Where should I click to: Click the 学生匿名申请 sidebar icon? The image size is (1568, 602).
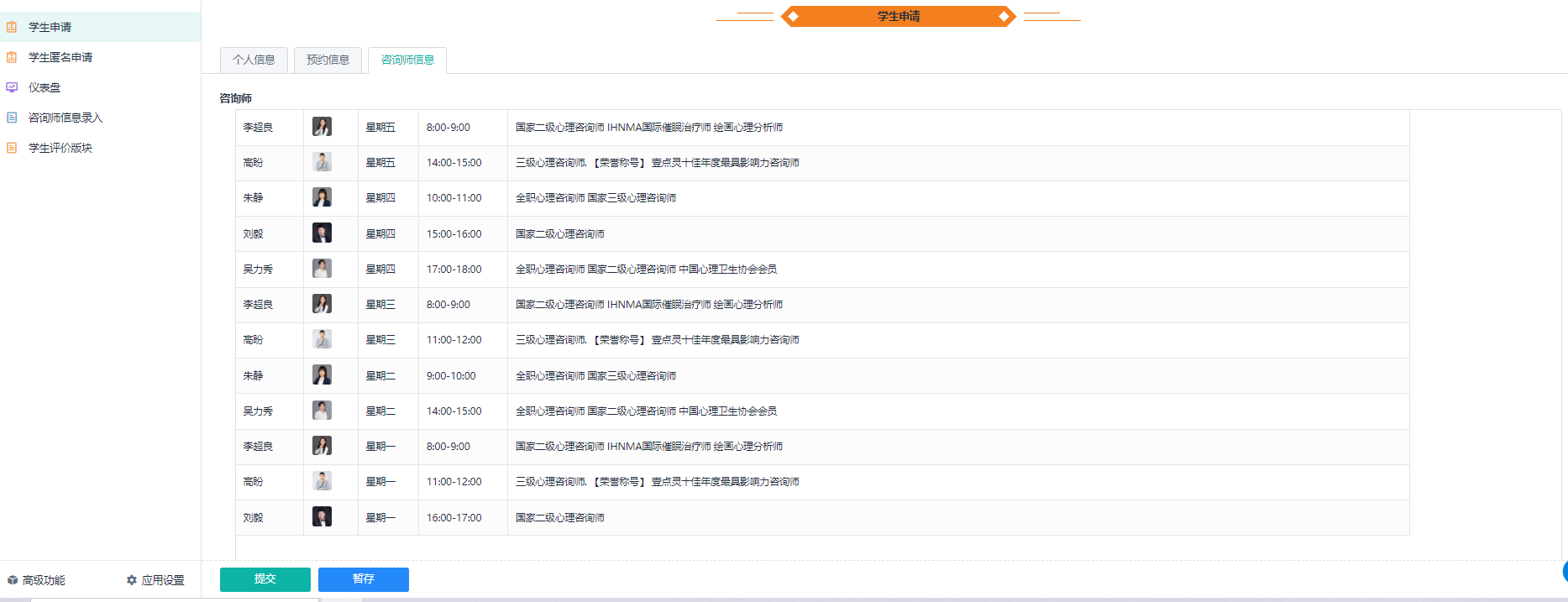(12, 57)
